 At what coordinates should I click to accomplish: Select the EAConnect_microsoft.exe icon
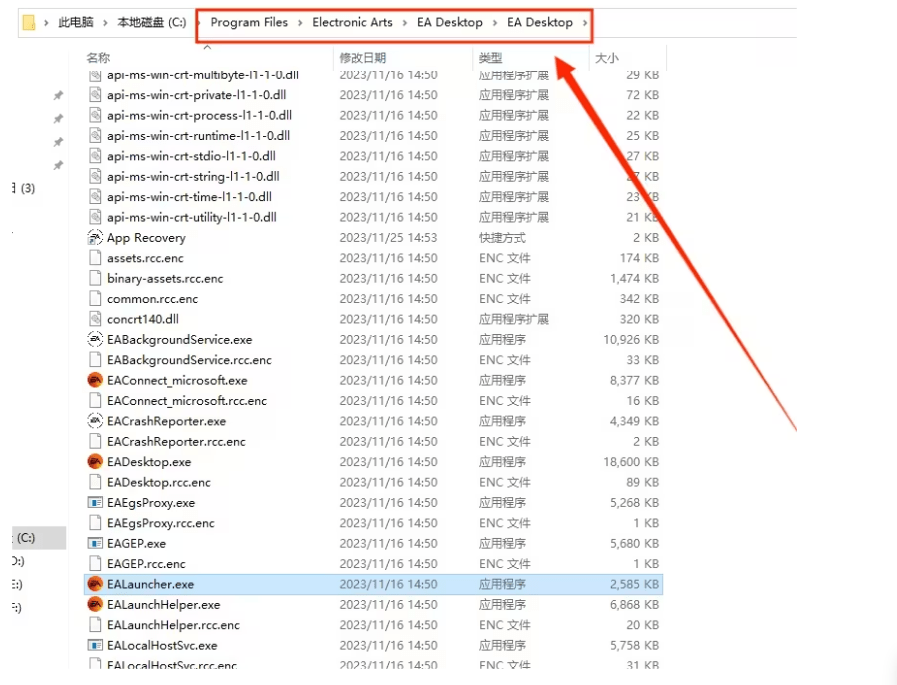[95, 380]
